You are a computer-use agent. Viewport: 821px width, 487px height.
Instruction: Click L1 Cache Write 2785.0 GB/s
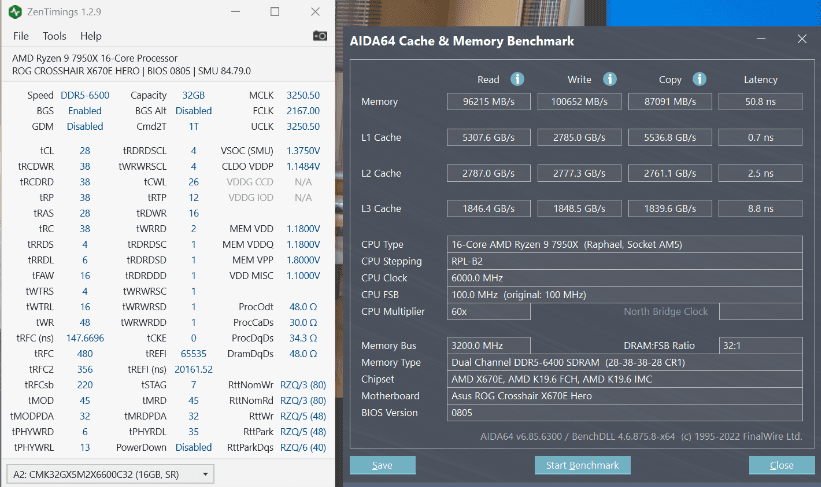tap(579, 137)
